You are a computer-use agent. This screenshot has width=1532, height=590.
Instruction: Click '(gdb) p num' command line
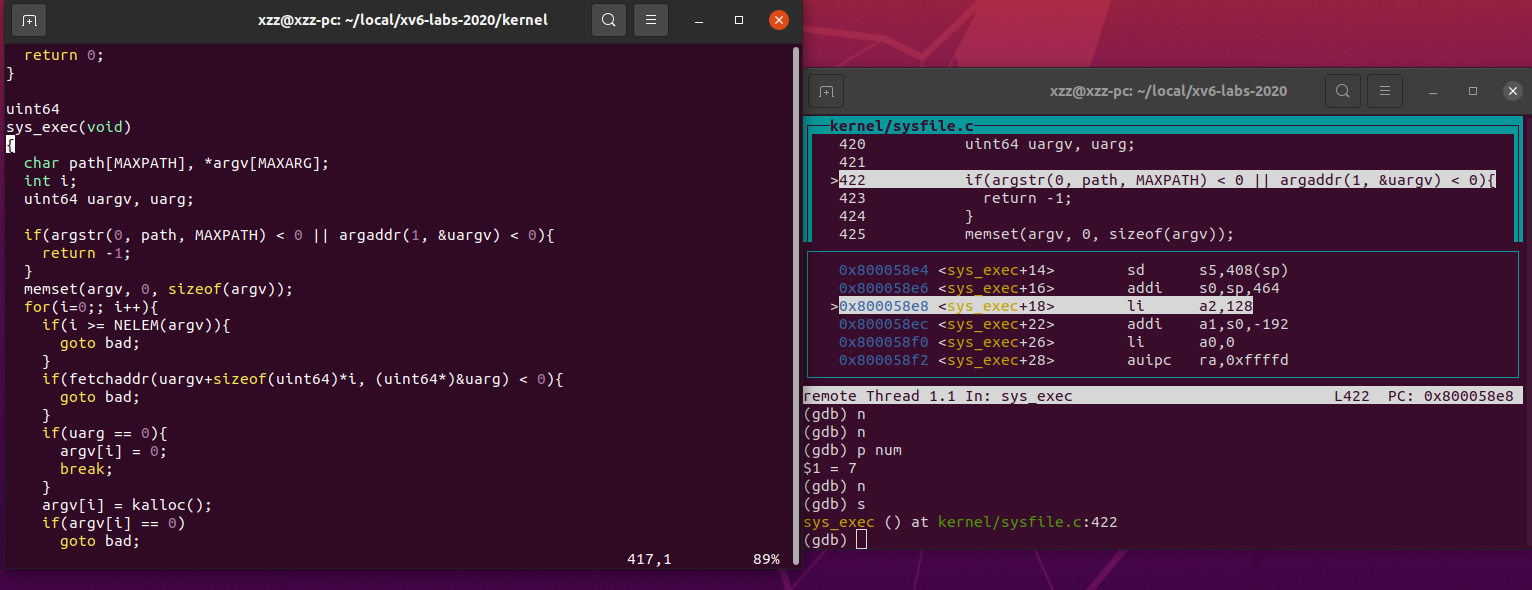[x=852, y=450]
